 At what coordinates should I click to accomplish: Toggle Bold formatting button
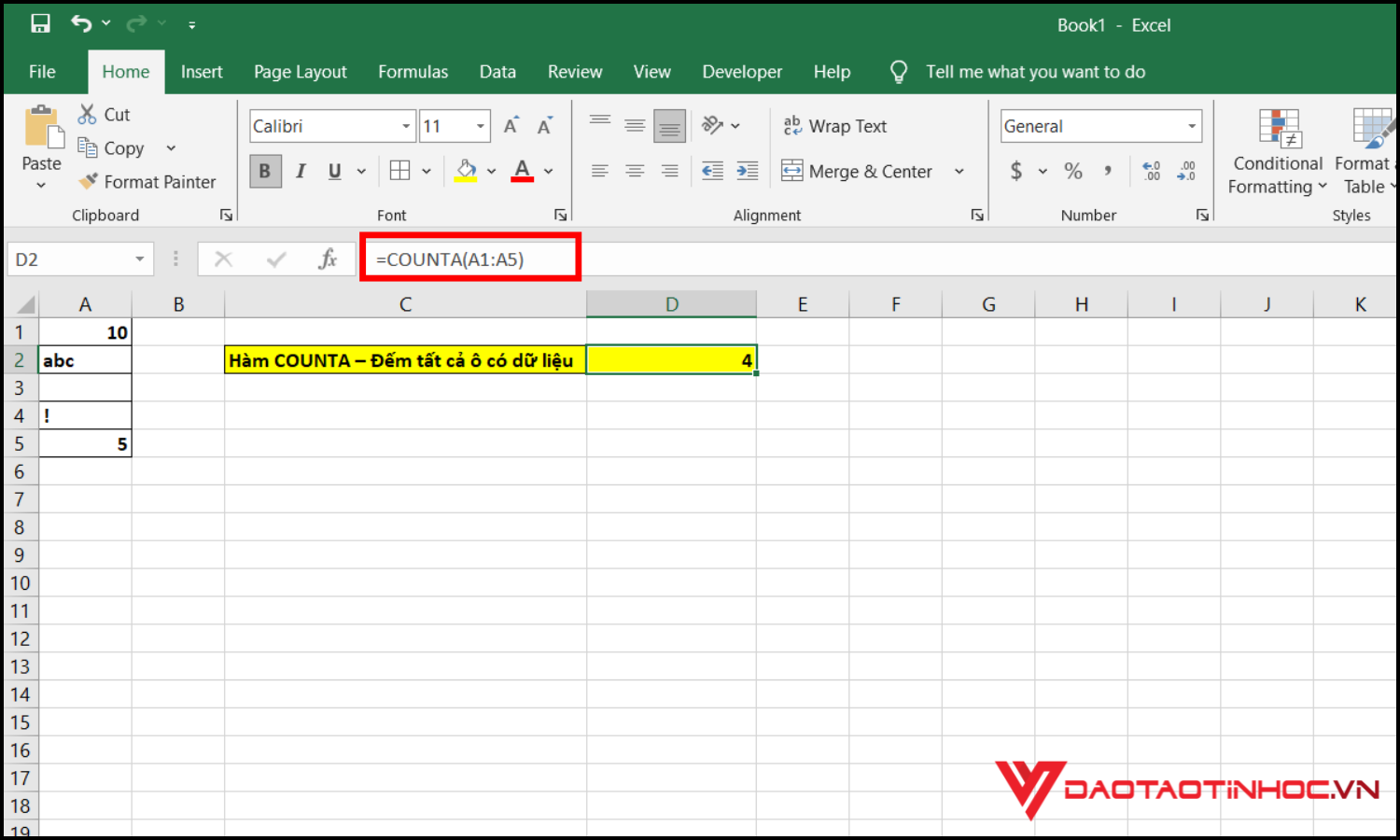[265, 171]
